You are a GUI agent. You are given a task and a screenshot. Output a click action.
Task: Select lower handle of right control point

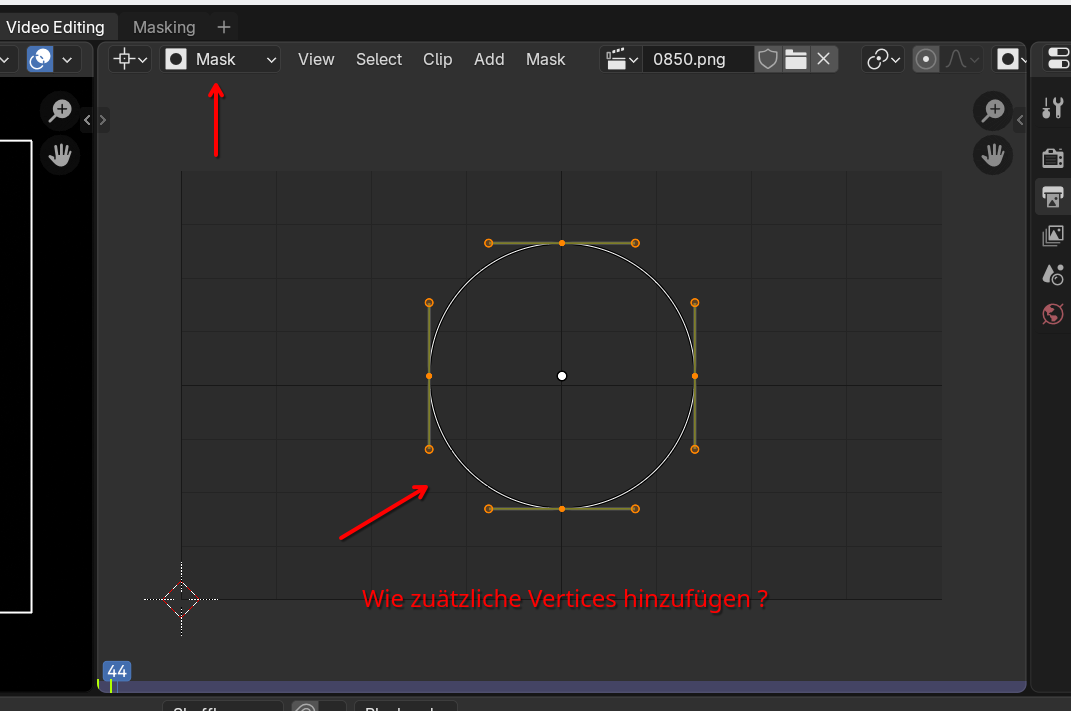(x=695, y=449)
